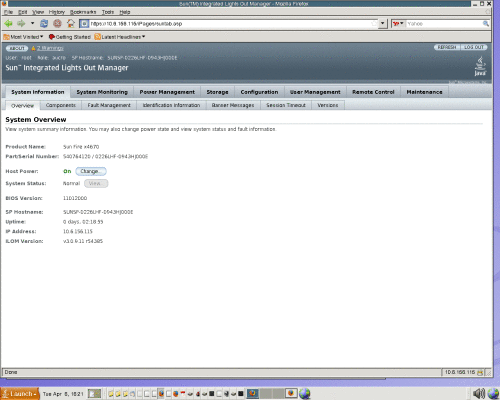The image size is (500, 400).
Task: Open the Getting Started bookmark
Action: 70,37
